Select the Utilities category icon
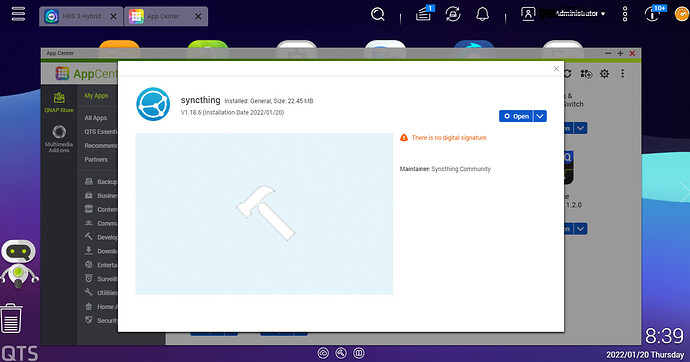This screenshot has height=362, width=690. pyautogui.click(x=88, y=293)
